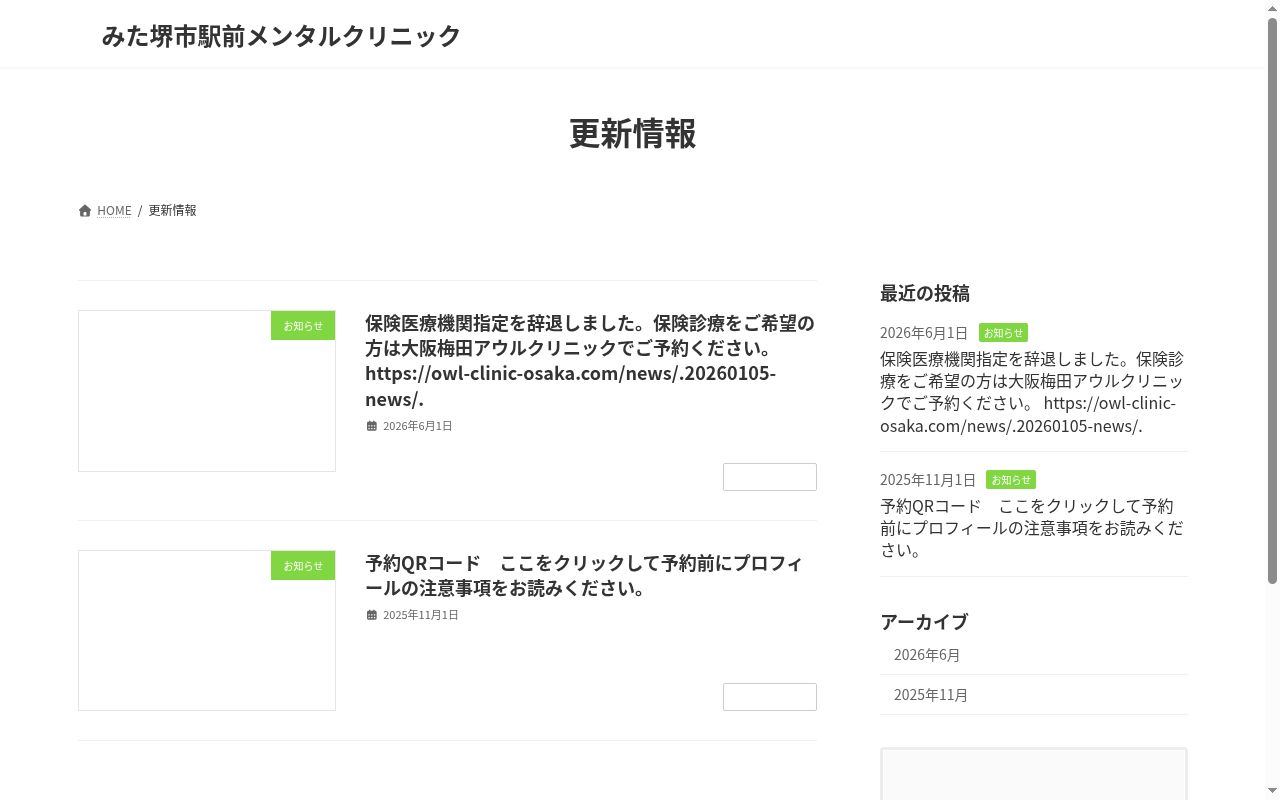Click the アーカイブ sidebar heading

(924, 622)
